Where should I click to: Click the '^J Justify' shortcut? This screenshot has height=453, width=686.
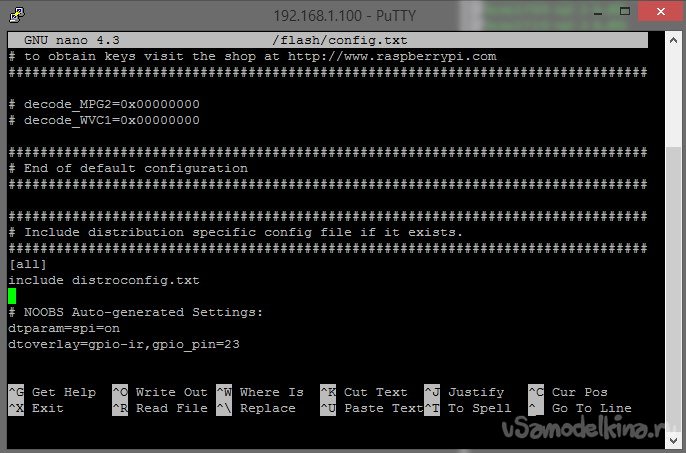(x=464, y=392)
